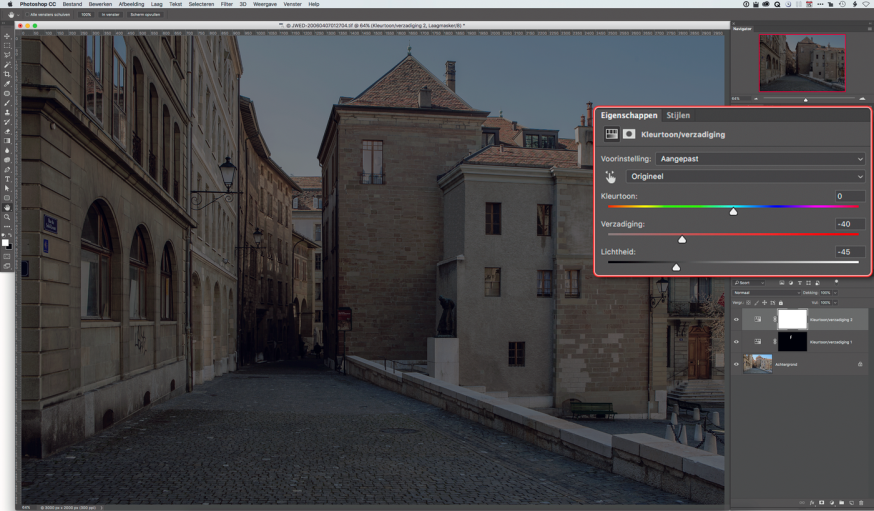Viewport: 874px width, 511px height.
Task: Open the Bewerken menu
Action: click(x=100, y=4)
